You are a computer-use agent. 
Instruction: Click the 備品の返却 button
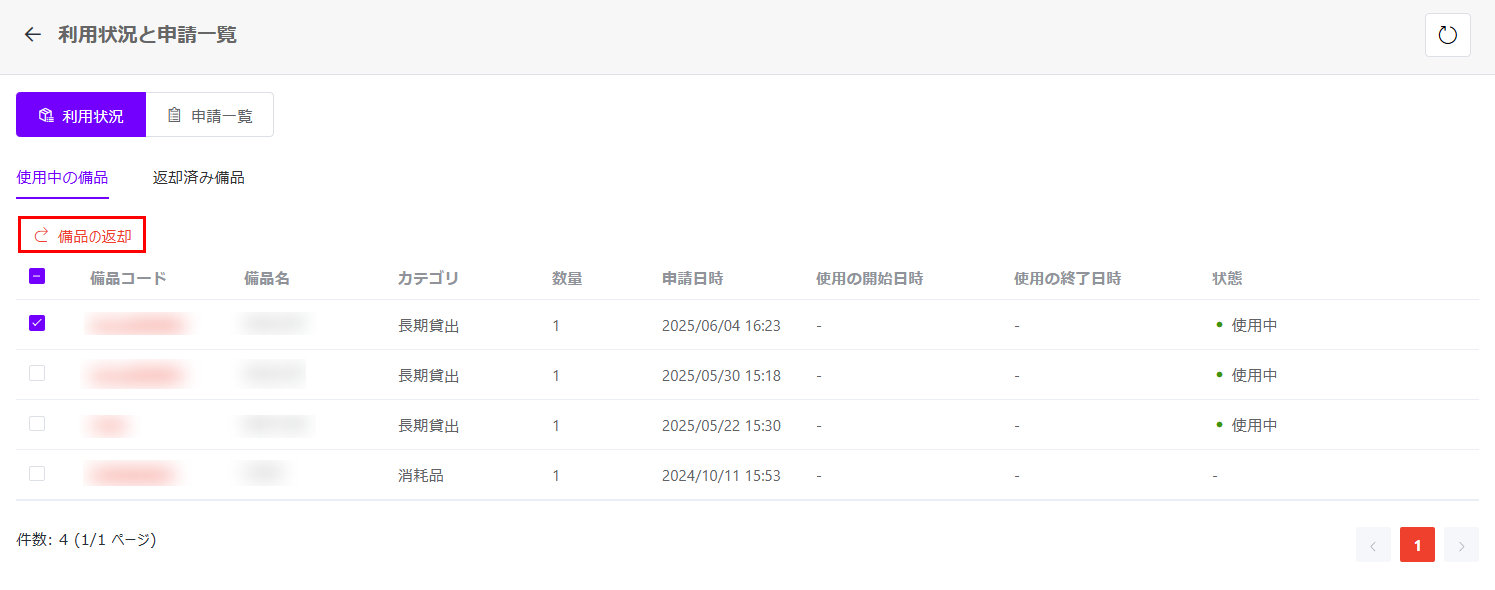click(82, 236)
